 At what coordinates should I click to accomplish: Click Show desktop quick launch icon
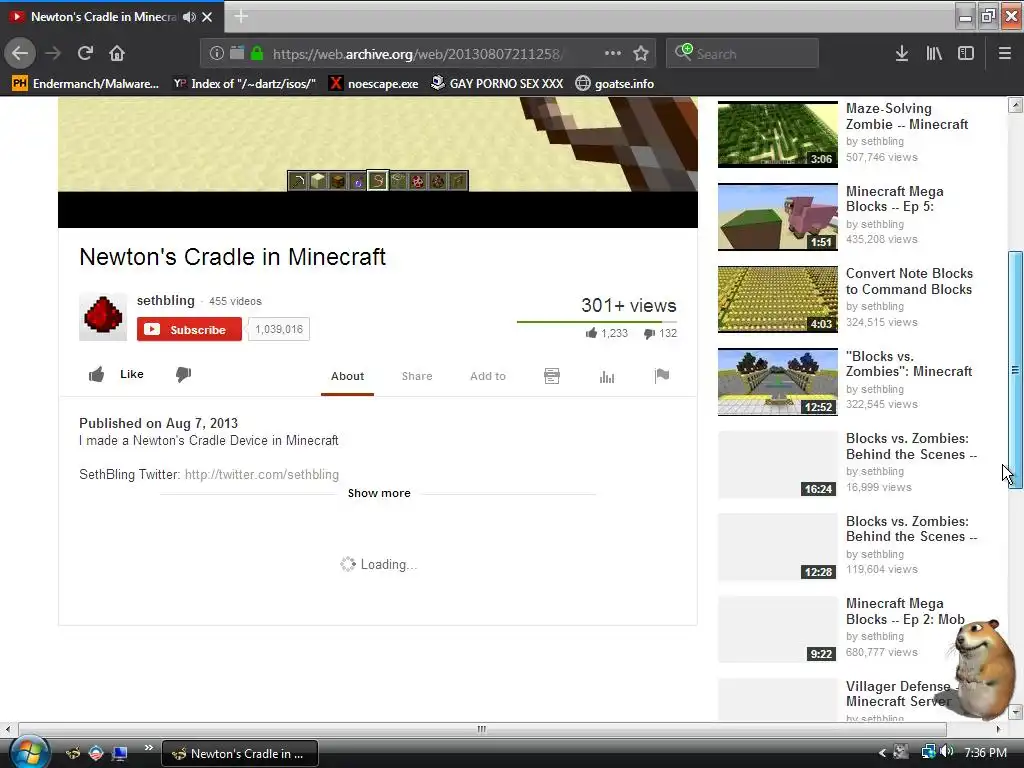[120, 753]
